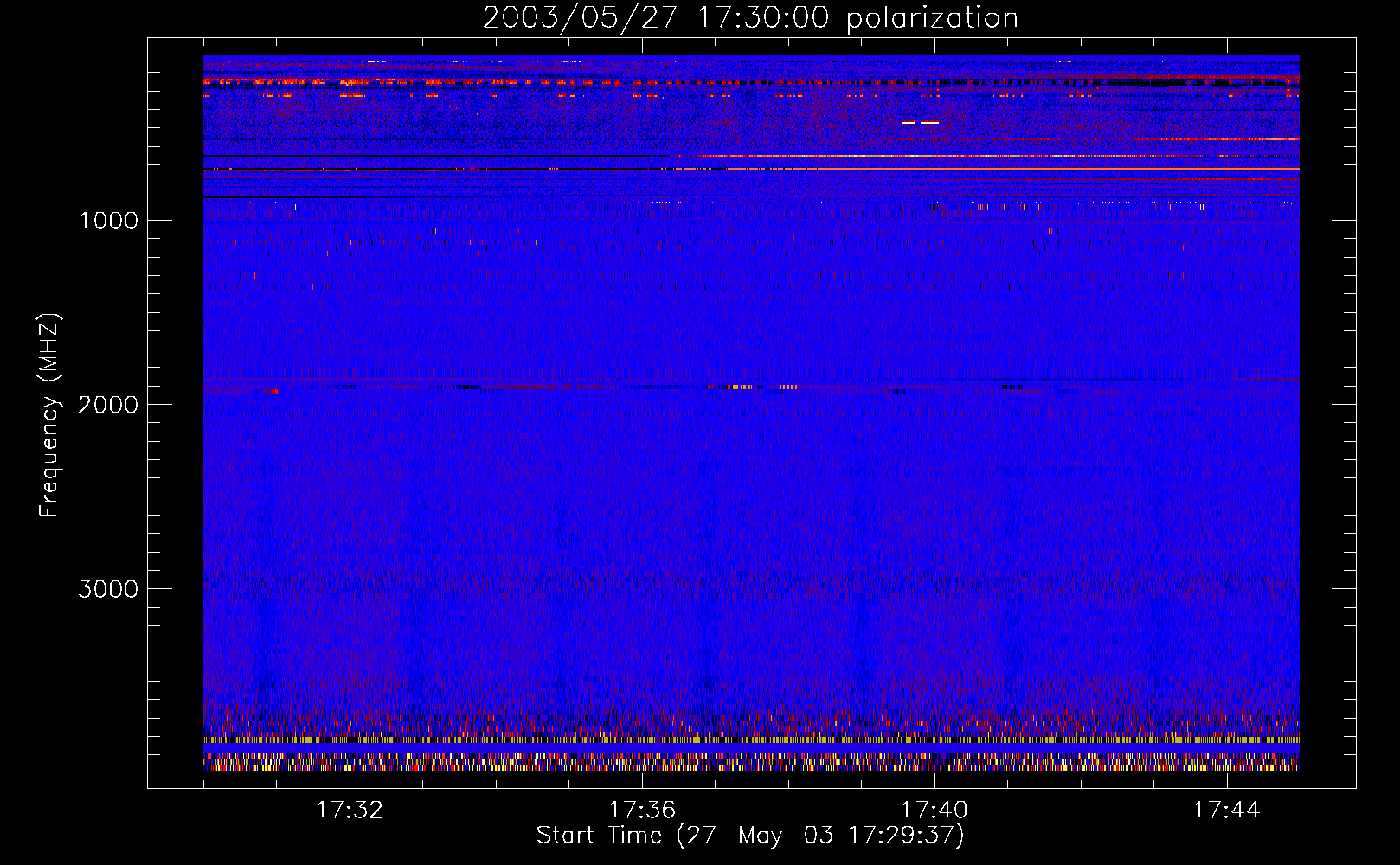Click the solid yellow band near the bottom
This screenshot has width=1400, height=865.
coord(751,740)
